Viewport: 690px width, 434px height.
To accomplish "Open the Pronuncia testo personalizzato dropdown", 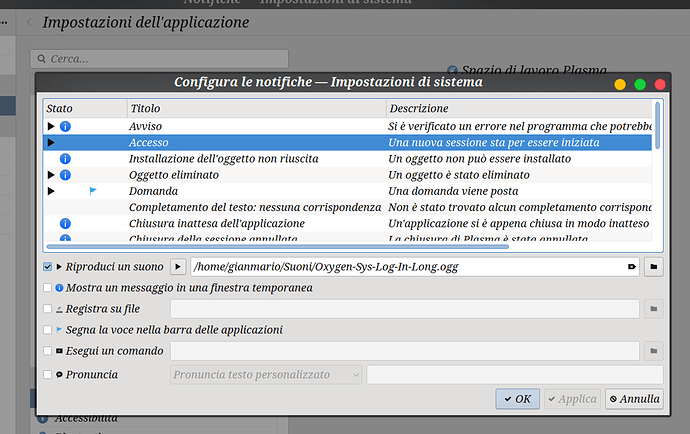I will coord(266,375).
